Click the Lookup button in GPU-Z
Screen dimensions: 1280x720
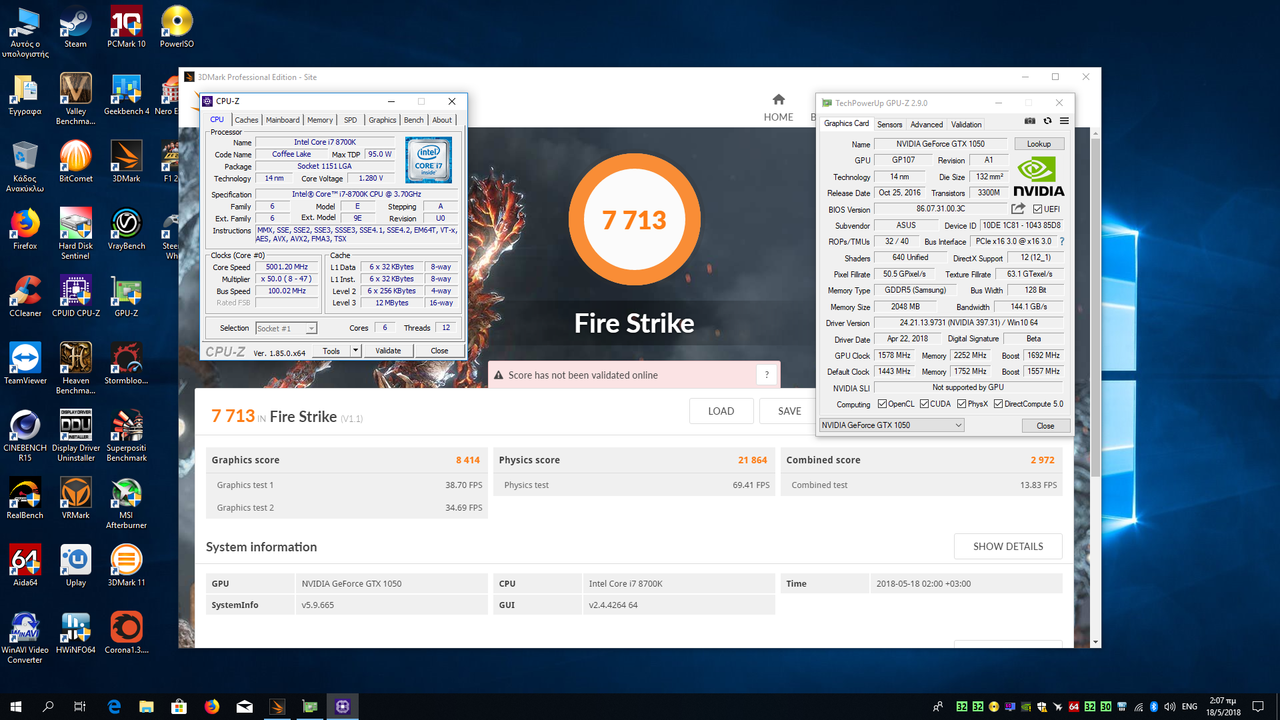(x=1039, y=144)
